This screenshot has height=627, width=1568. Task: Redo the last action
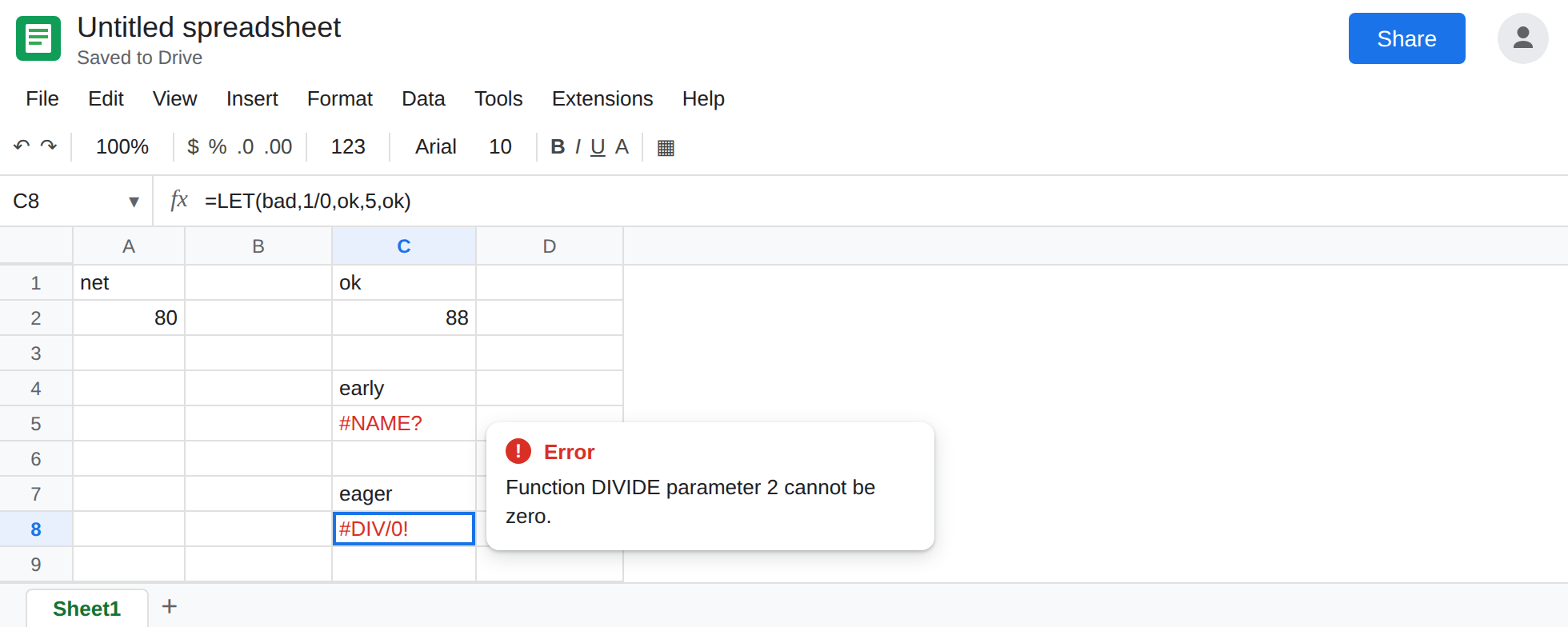(49, 146)
